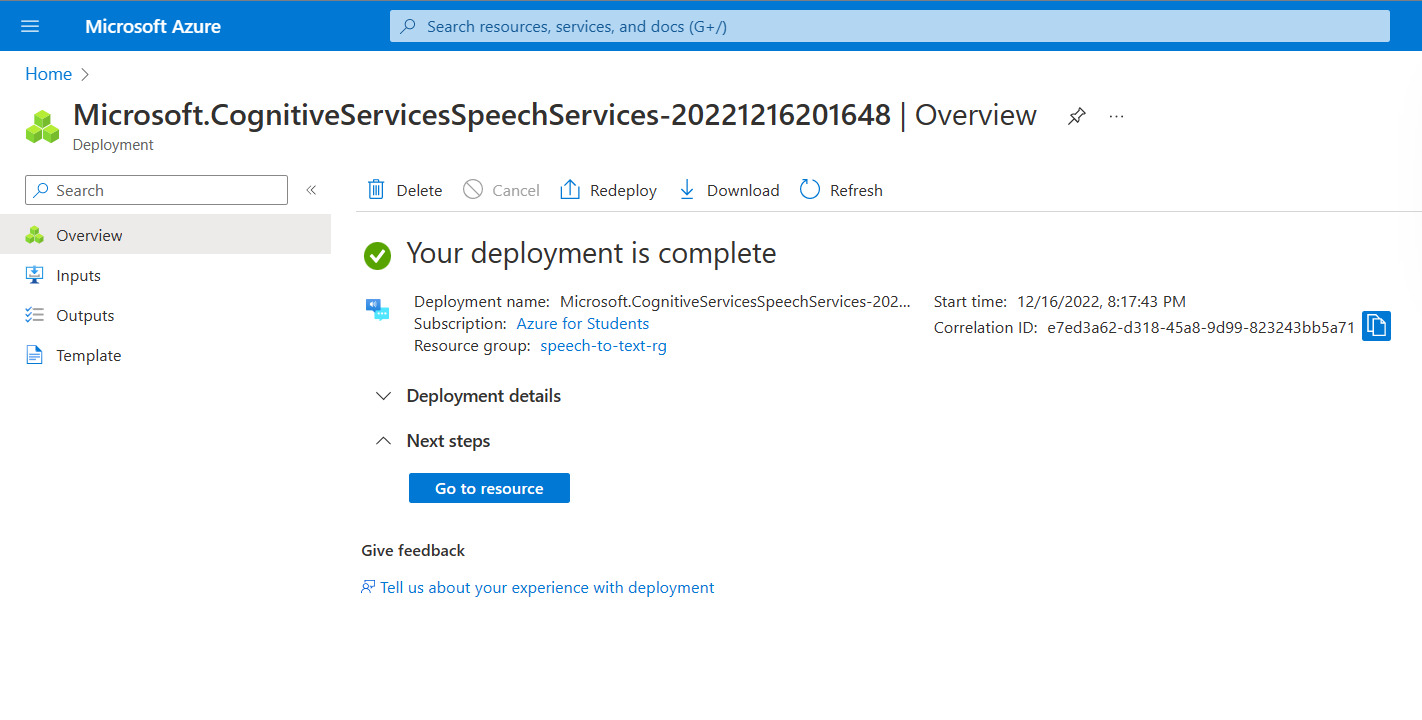Click the Refresh icon in the toolbar

tap(809, 189)
